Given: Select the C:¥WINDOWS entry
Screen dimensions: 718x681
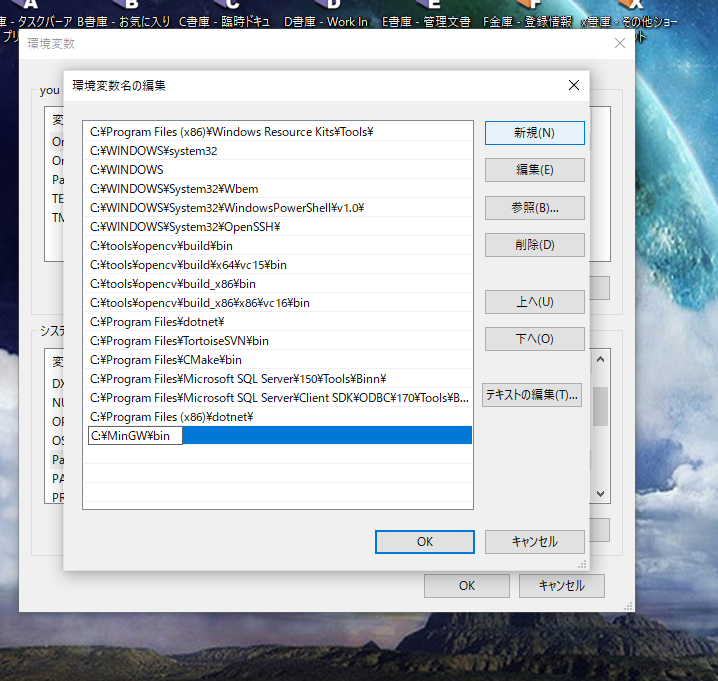Looking at the screenshot, I should click(277, 170).
